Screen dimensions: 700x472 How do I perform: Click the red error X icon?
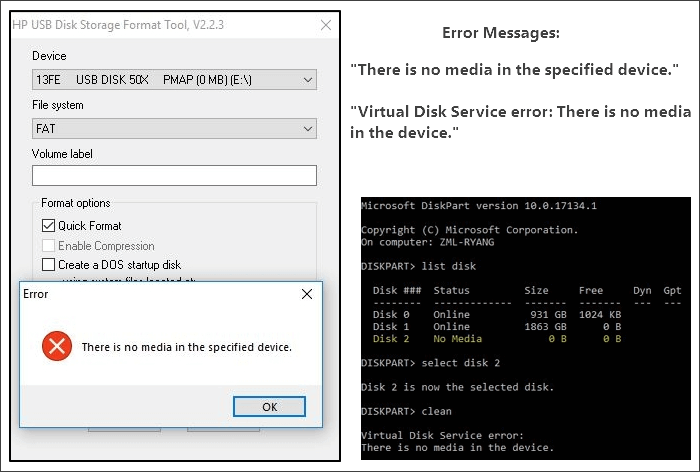[57, 347]
